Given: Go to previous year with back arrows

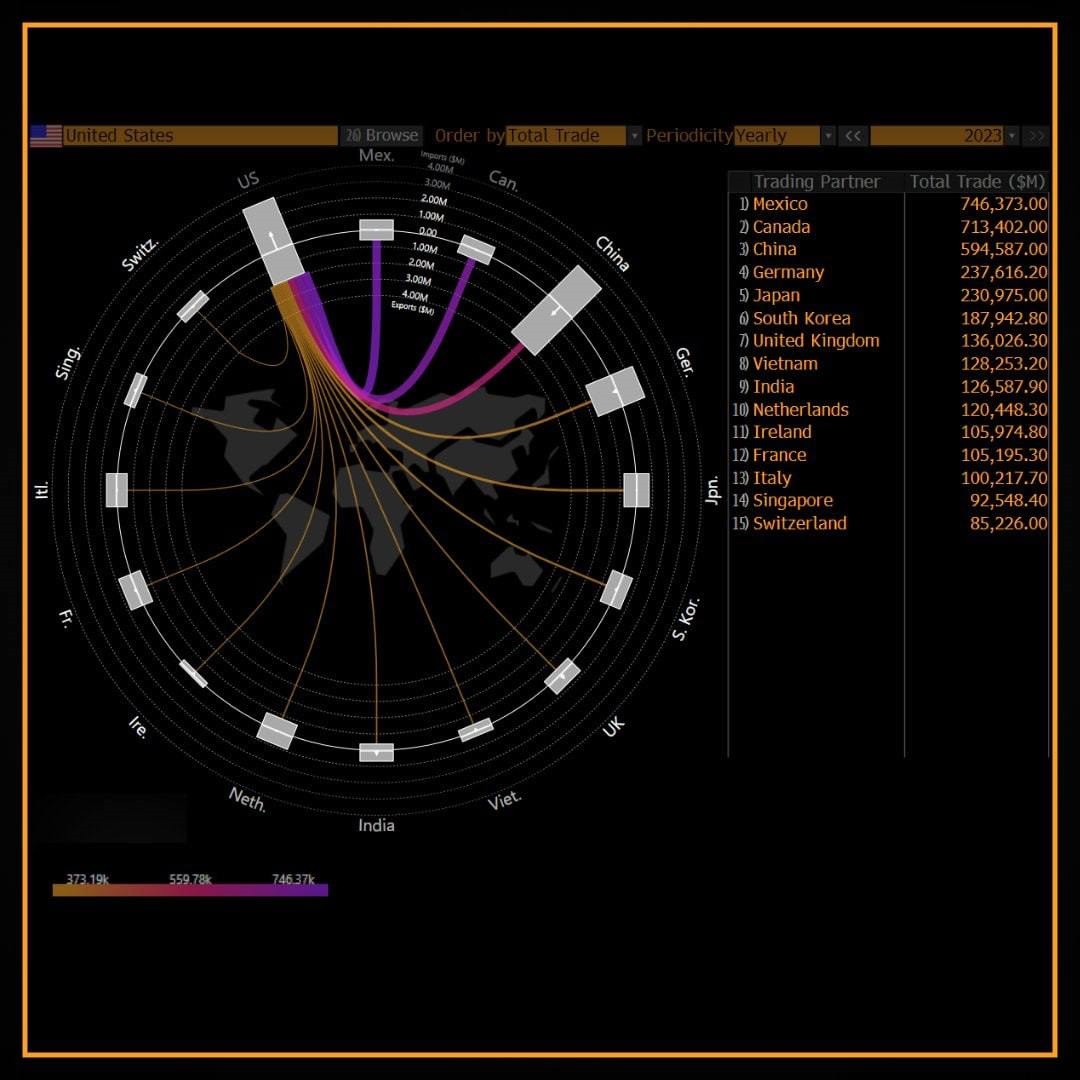Looking at the screenshot, I should click(853, 136).
